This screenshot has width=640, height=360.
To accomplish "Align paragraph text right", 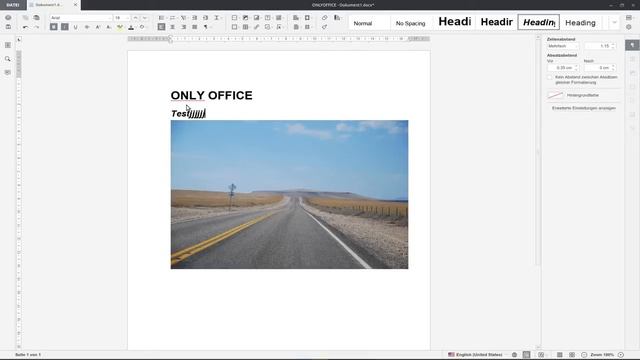I will (x=184, y=27).
